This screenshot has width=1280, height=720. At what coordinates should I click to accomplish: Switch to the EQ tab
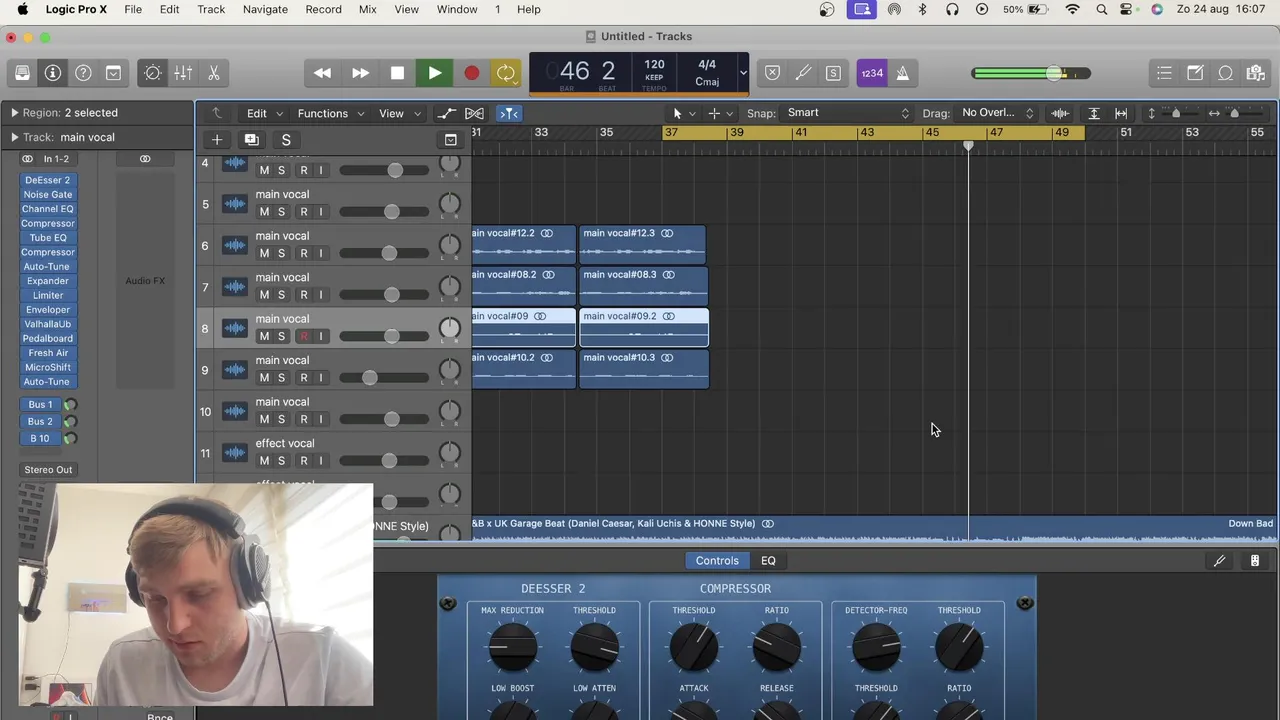click(x=768, y=561)
